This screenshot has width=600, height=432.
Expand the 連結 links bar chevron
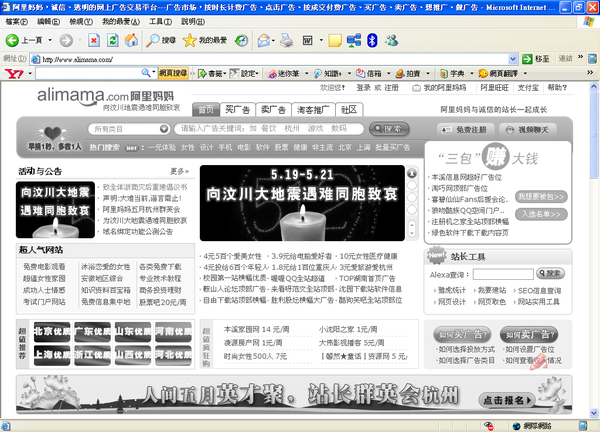pyautogui.click(x=580, y=57)
